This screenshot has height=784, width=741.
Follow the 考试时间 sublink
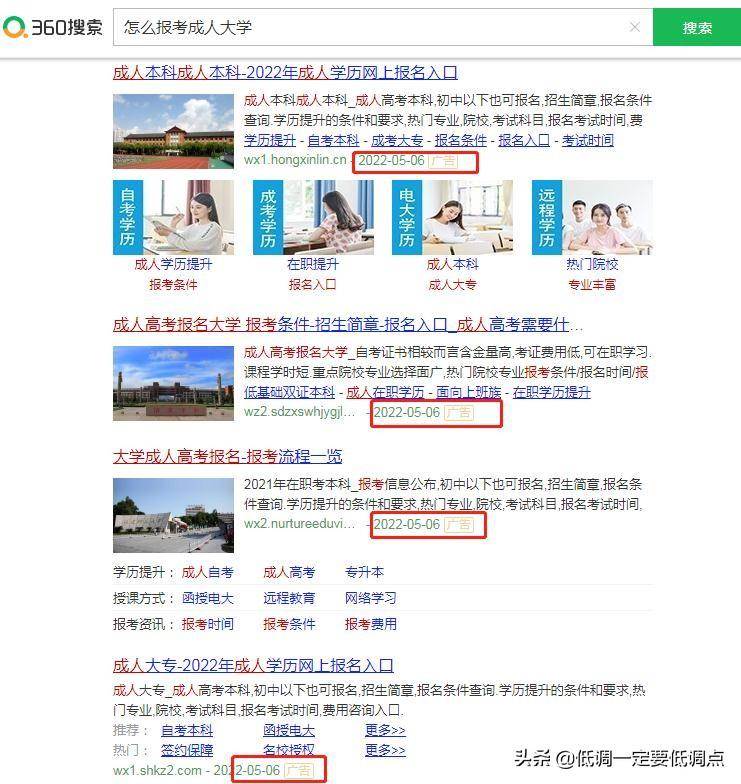(x=588, y=140)
